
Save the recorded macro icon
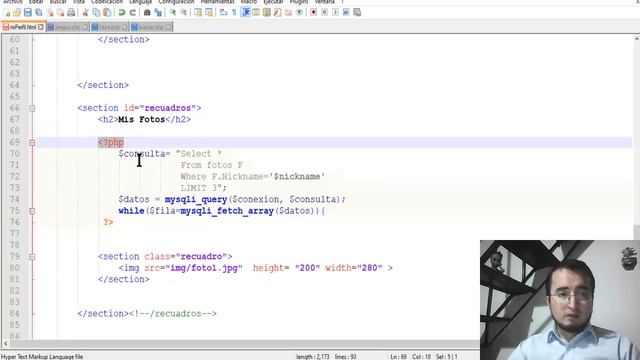tap(357, 12)
